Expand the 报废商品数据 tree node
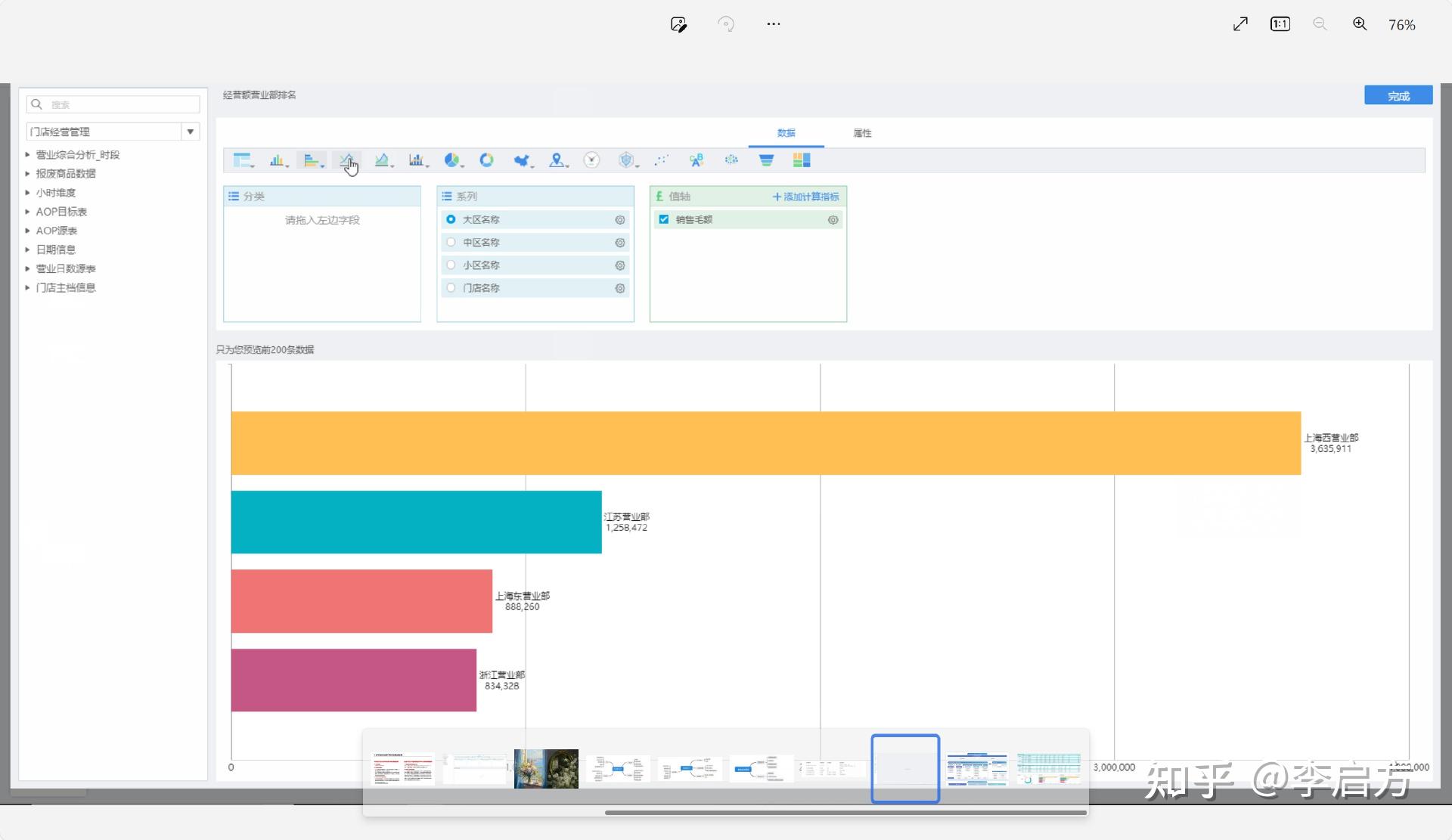This screenshot has height=840, width=1452. [28, 173]
